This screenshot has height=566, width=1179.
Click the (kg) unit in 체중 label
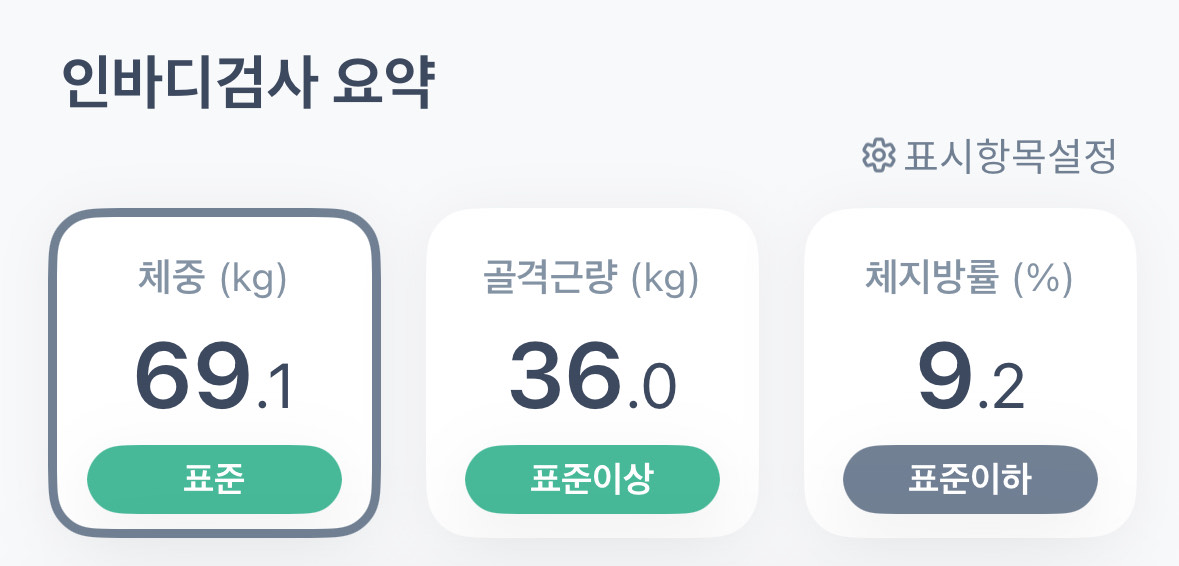(253, 281)
